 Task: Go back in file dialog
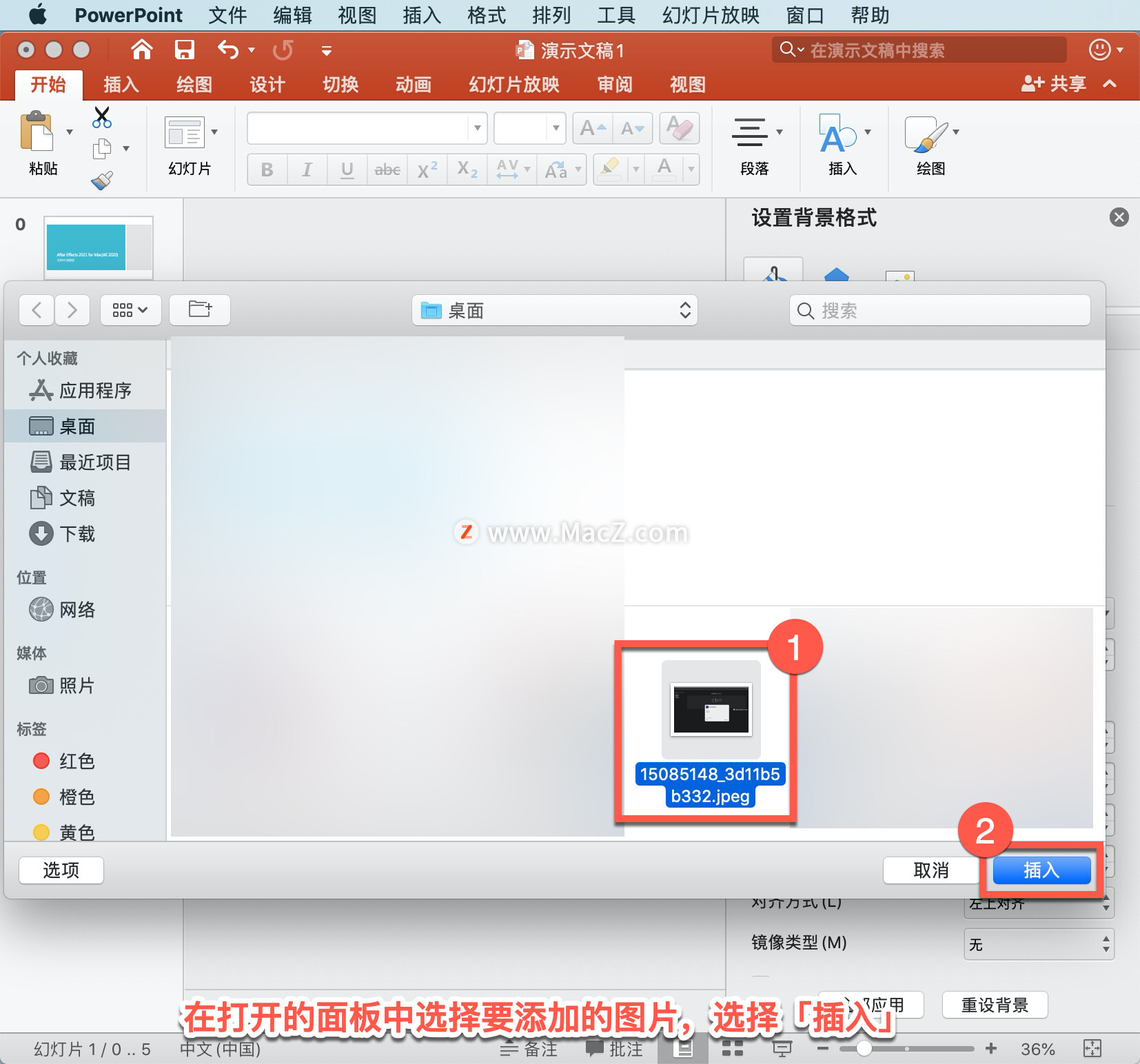(x=37, y=310)
